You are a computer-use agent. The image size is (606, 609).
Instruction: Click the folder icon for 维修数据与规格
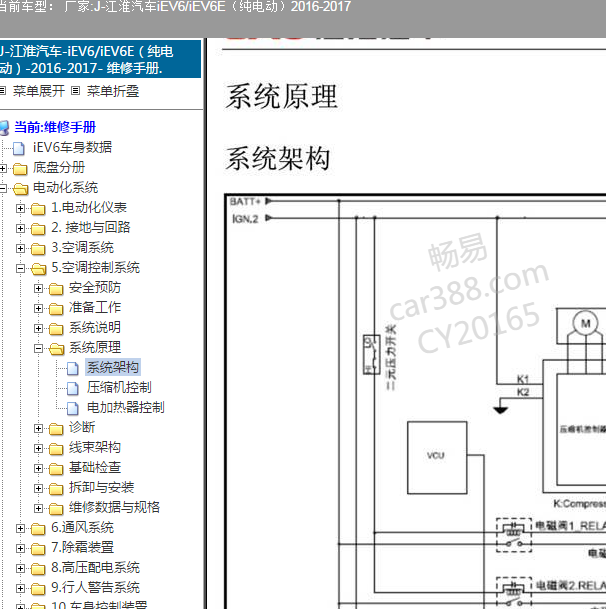[56, 509]
